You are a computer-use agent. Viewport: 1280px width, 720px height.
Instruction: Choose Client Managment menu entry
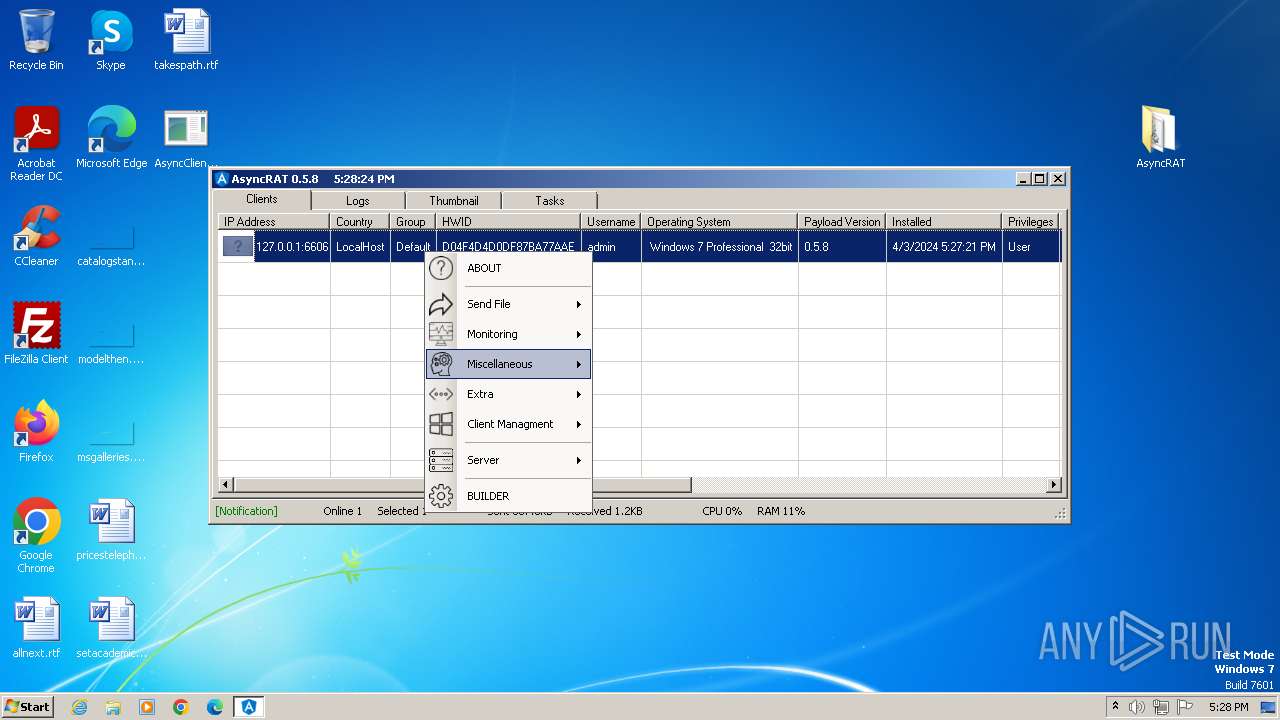(508, 424)
